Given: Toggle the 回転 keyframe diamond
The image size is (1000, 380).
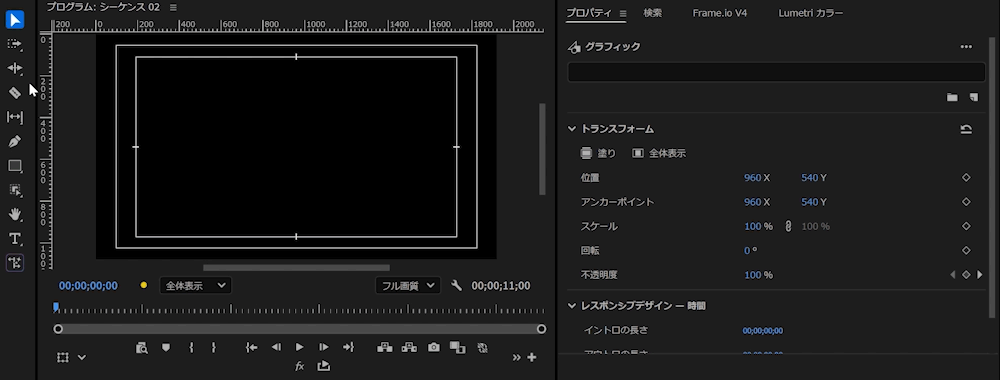Looking at the screenshot, I should (x=966, y=251).
